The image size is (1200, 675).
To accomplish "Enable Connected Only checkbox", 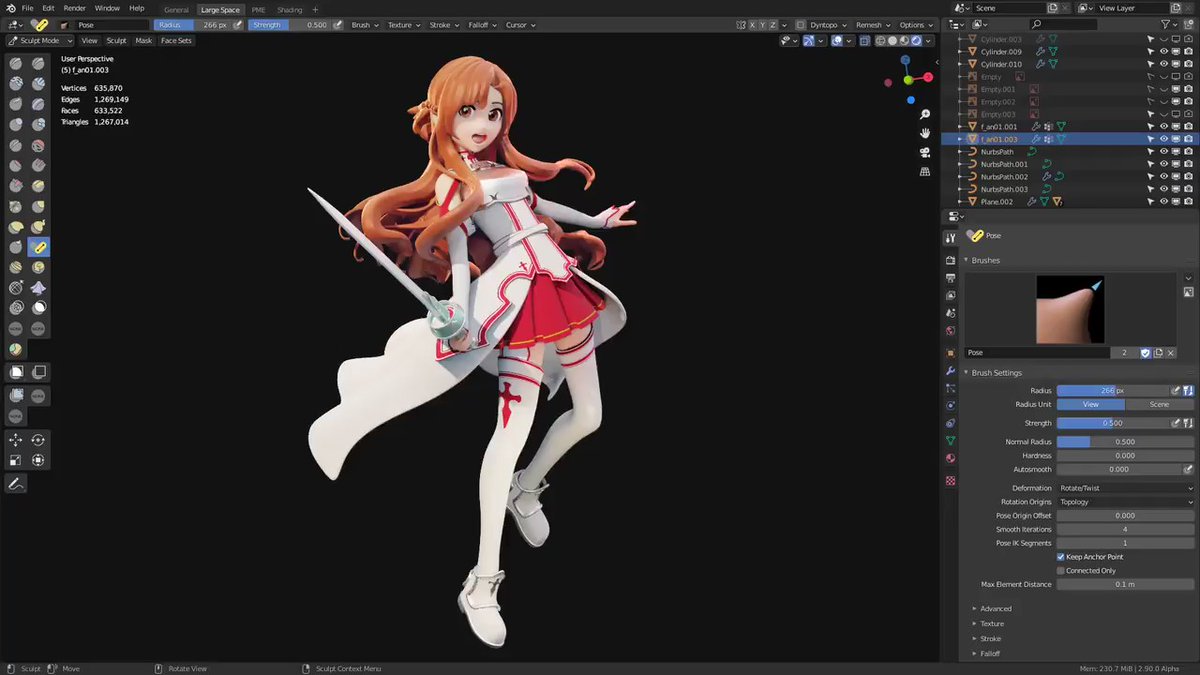I will pos(1061,570).
